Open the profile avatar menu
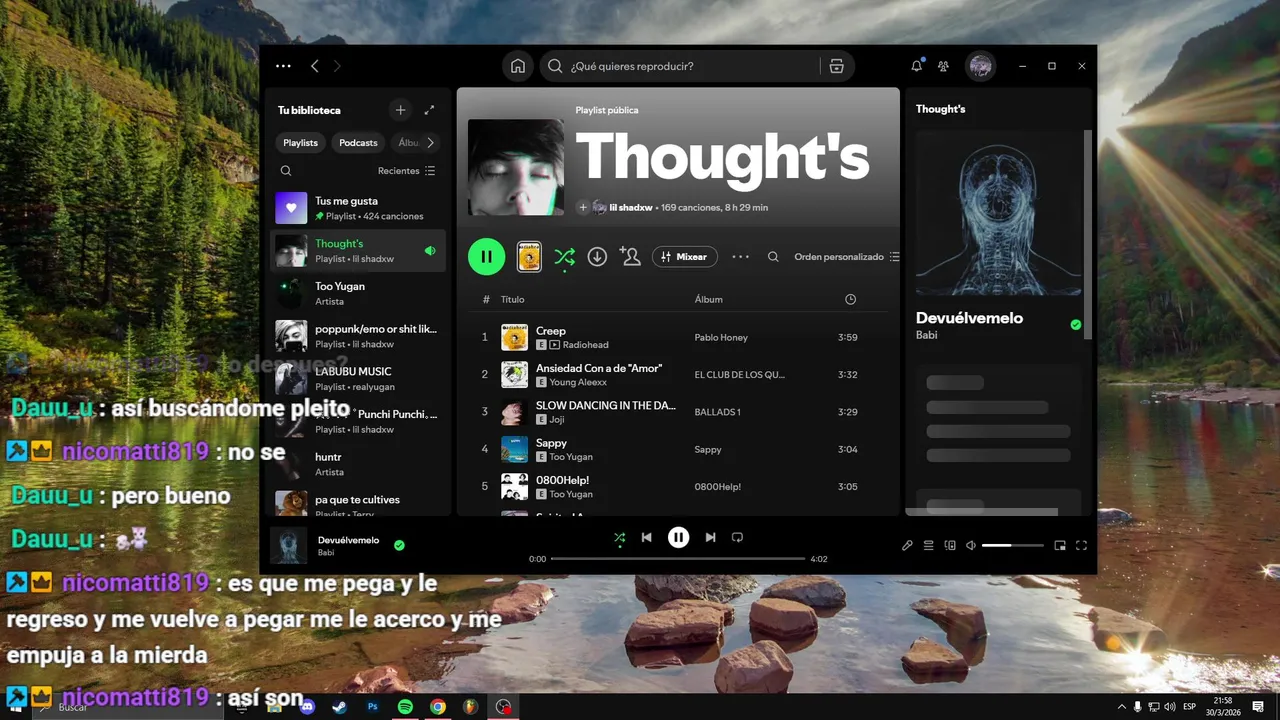Screen dimensions: 1280x720 tap(980, 66)
